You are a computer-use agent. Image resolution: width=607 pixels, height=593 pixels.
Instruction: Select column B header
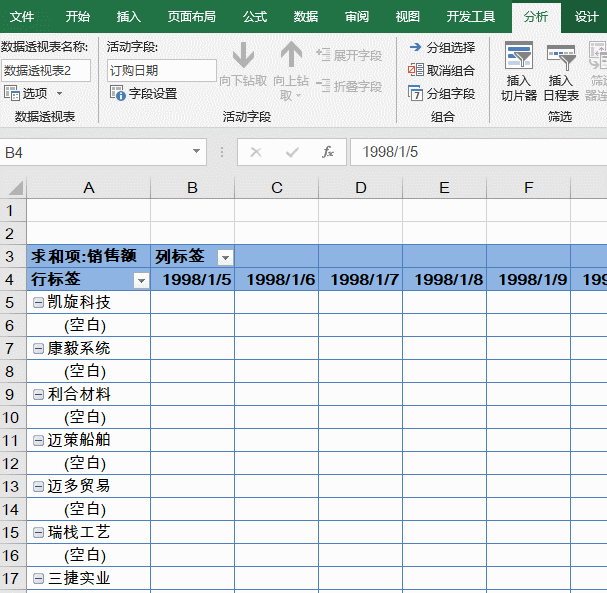pos(192,188)
